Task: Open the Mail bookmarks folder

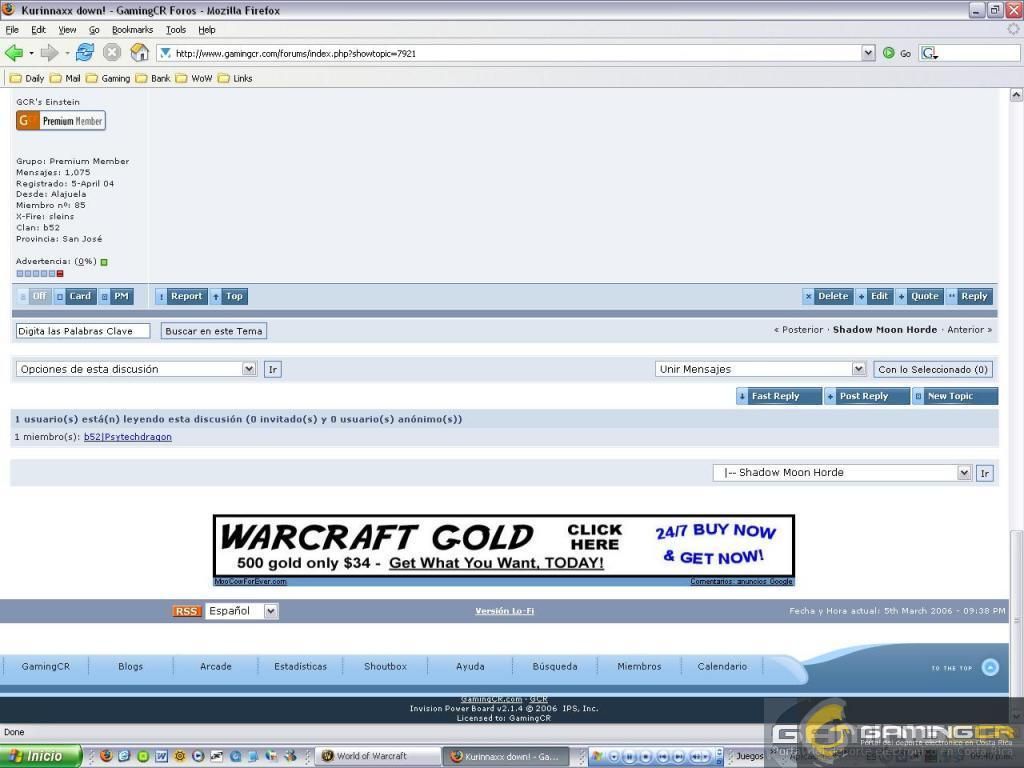Action: [65, 78]
